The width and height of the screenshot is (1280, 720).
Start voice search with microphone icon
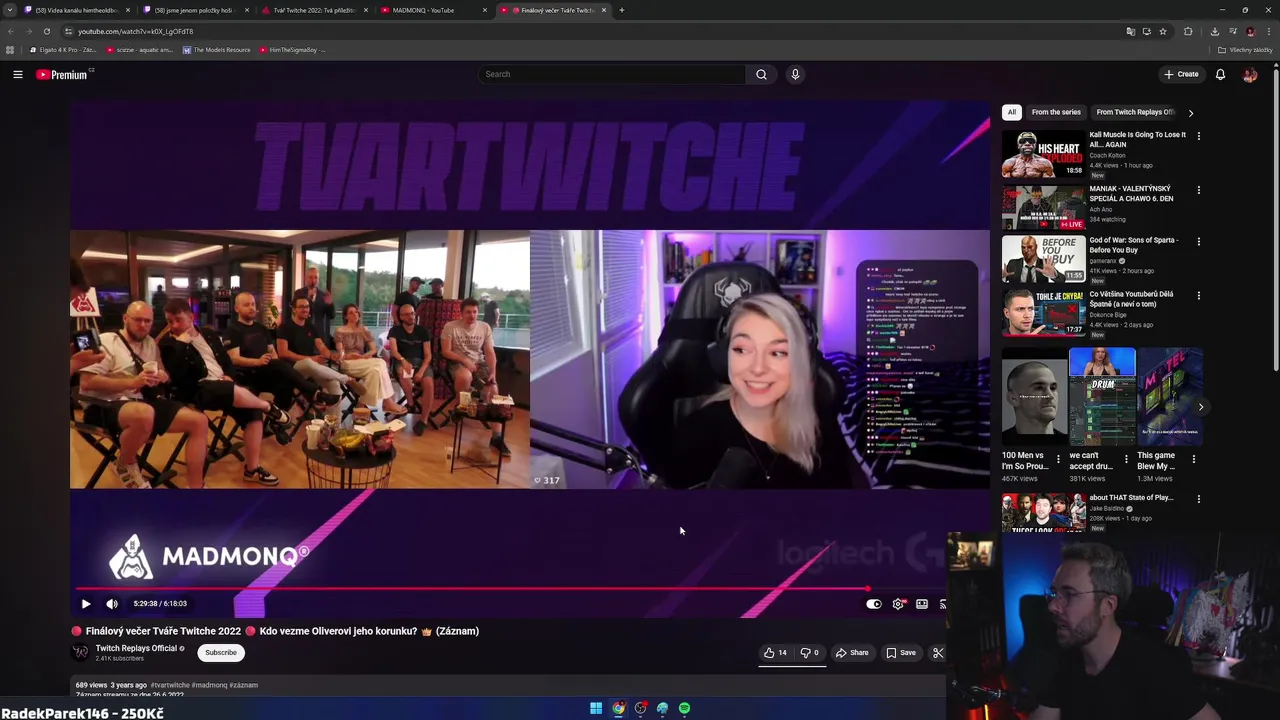(x=795, y=74)
